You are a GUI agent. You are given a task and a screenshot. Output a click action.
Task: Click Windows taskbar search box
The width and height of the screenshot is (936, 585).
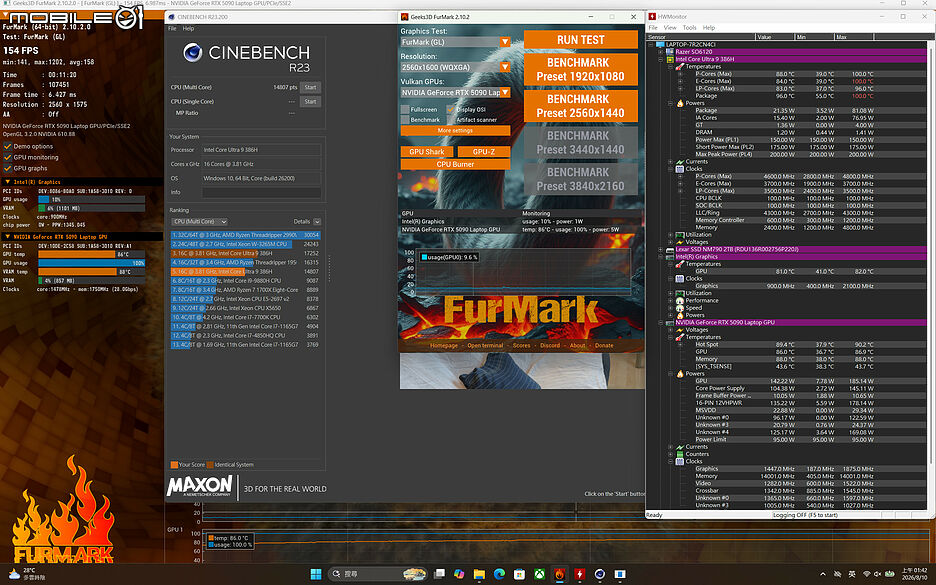(x=377, y=574)
